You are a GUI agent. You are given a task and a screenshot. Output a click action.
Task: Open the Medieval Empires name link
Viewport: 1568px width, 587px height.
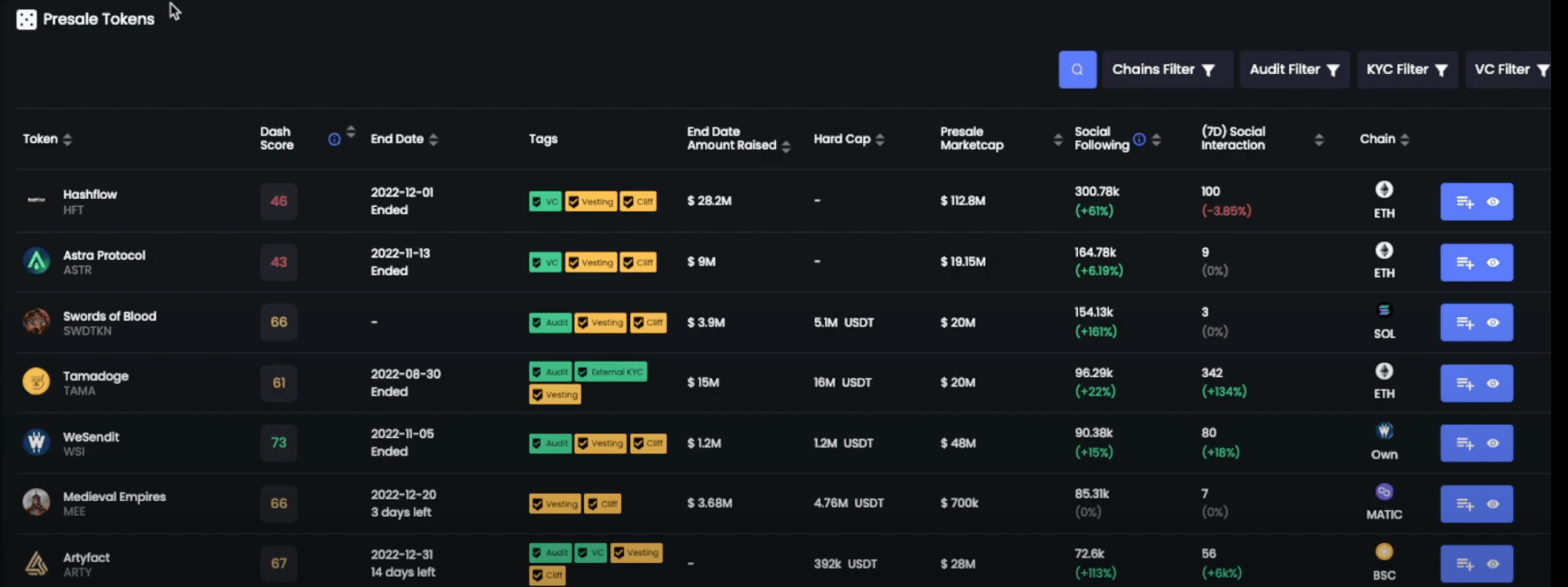tap(114, 497)
